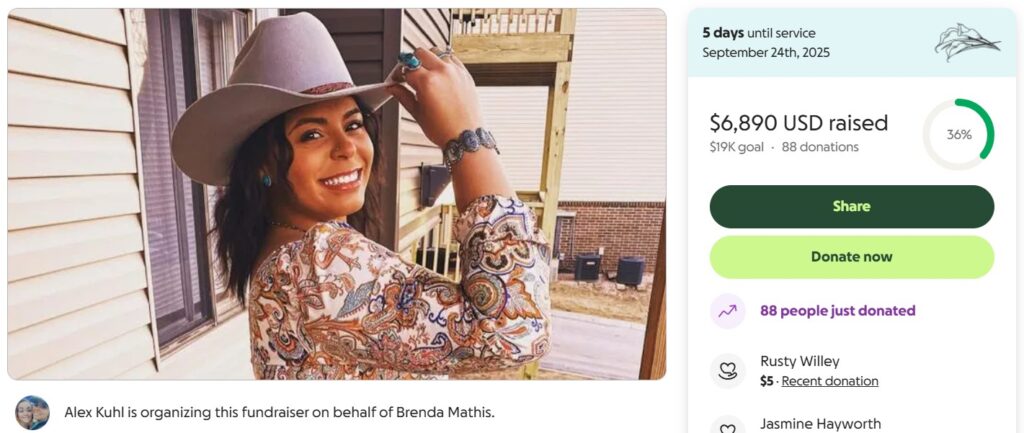
Task: Click the 36% circular progress indicator
Action: pos(958,134)
